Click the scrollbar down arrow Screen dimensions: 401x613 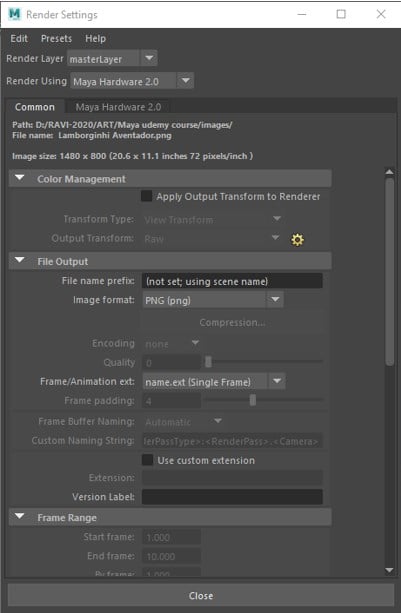(389, 570)
